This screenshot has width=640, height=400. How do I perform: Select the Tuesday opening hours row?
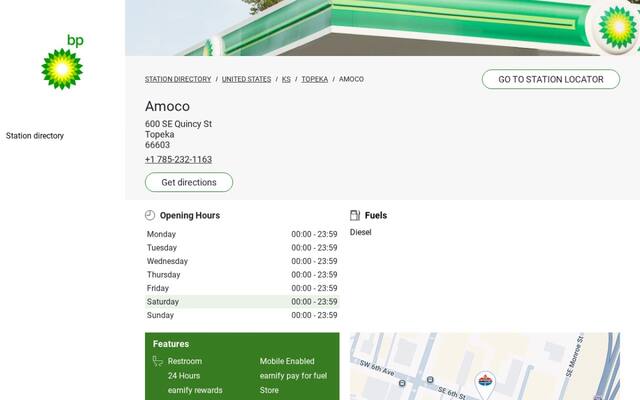pos(242,248)
